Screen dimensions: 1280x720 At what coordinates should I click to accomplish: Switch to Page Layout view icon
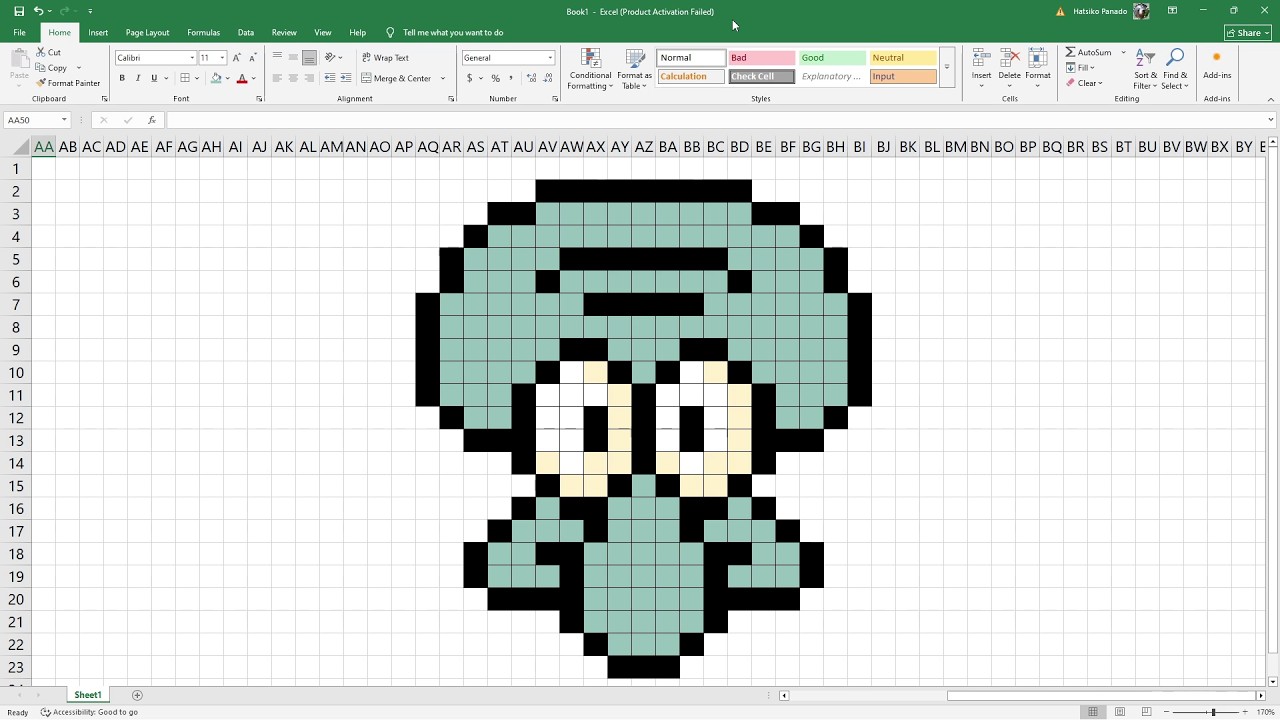(x=1120, y=712)
